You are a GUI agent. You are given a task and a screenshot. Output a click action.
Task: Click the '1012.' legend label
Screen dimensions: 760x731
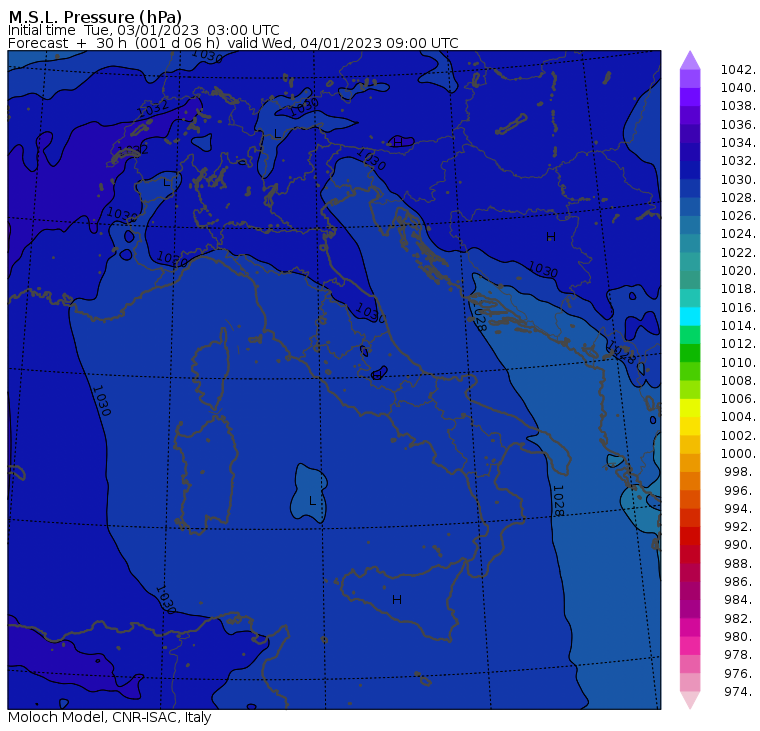click(738, 344)
